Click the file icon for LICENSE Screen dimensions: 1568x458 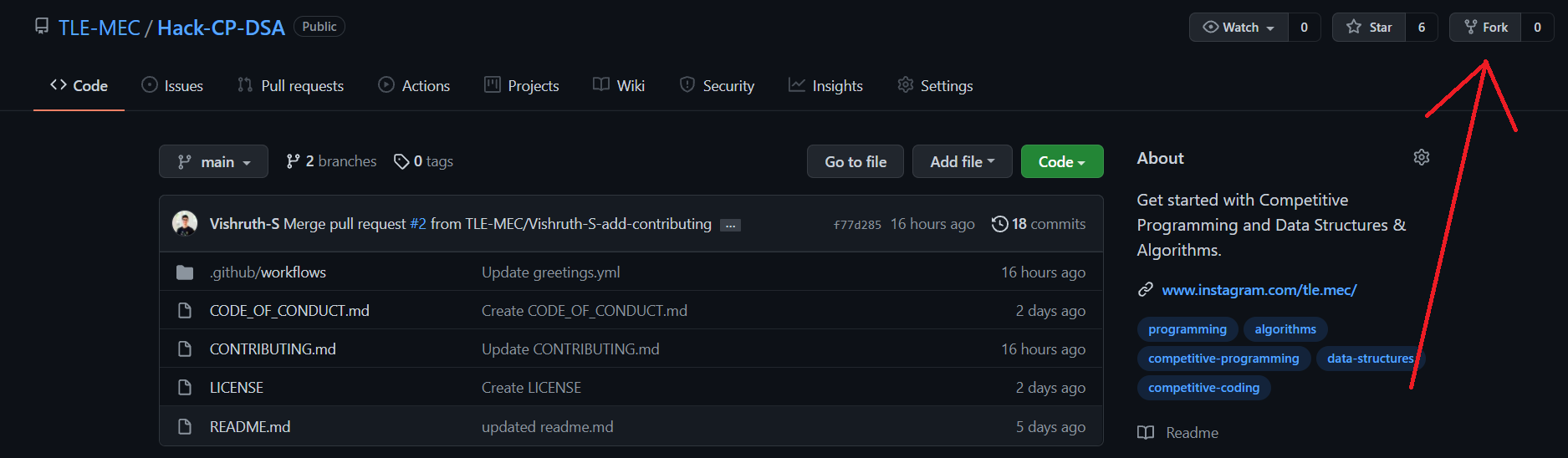pyautogui.click(x=185, y=388)
